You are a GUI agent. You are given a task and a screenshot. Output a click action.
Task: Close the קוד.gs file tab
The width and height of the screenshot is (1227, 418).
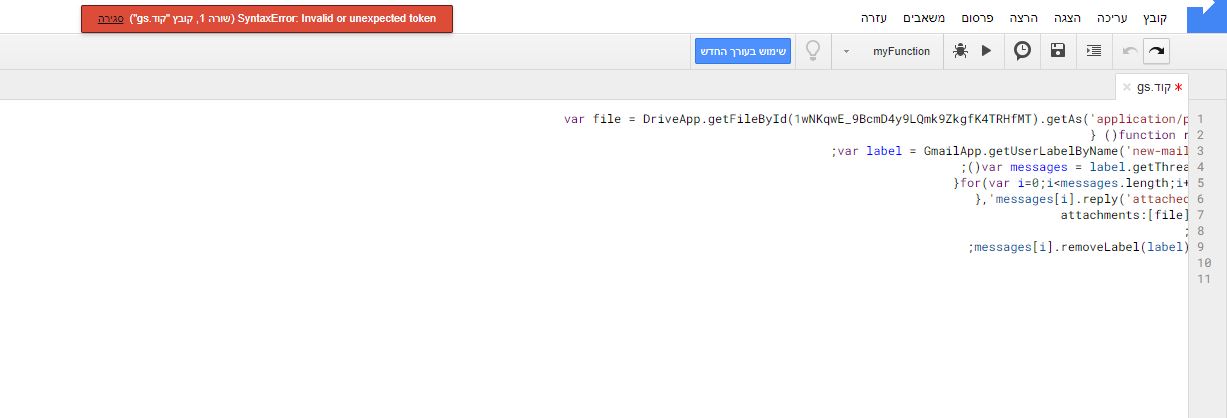tap(1127, 87)
